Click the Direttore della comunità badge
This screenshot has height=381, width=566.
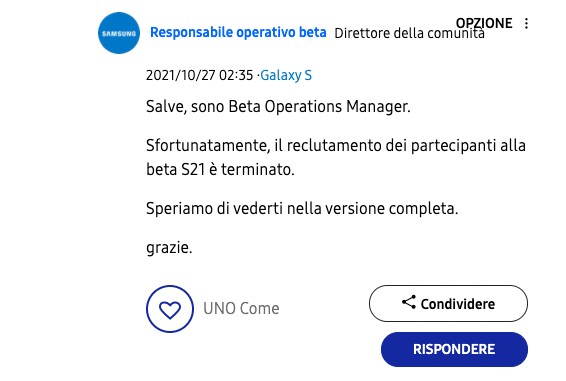tap(409, 33)
